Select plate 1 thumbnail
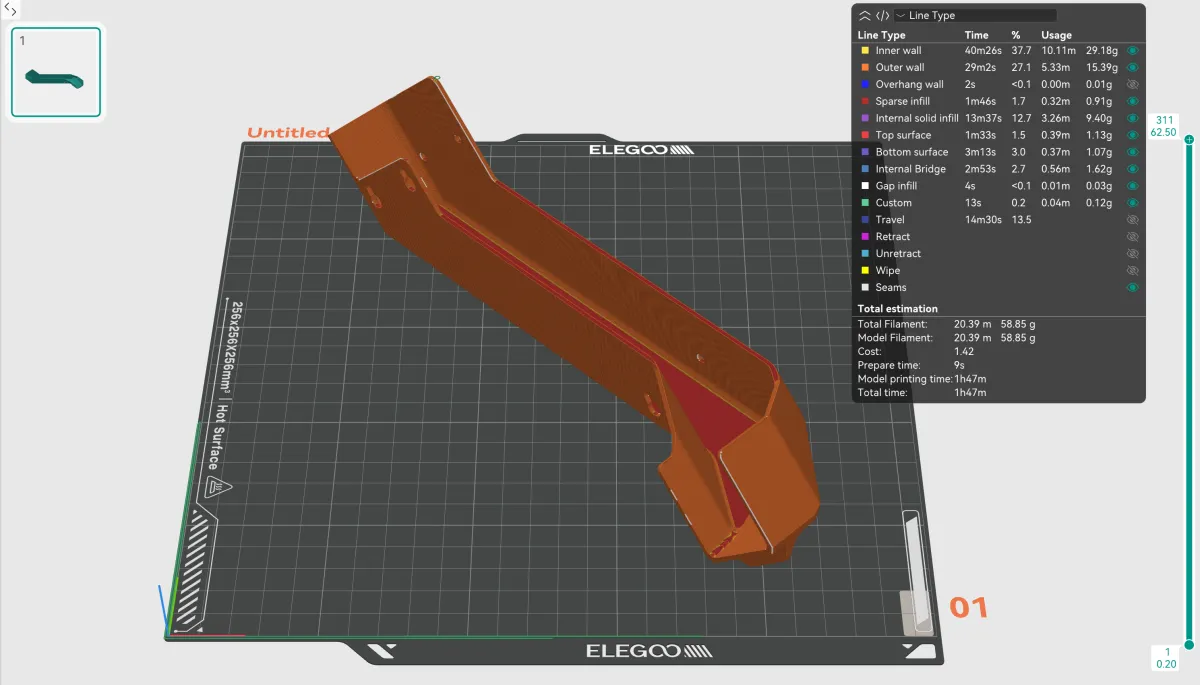 [56, 73]
